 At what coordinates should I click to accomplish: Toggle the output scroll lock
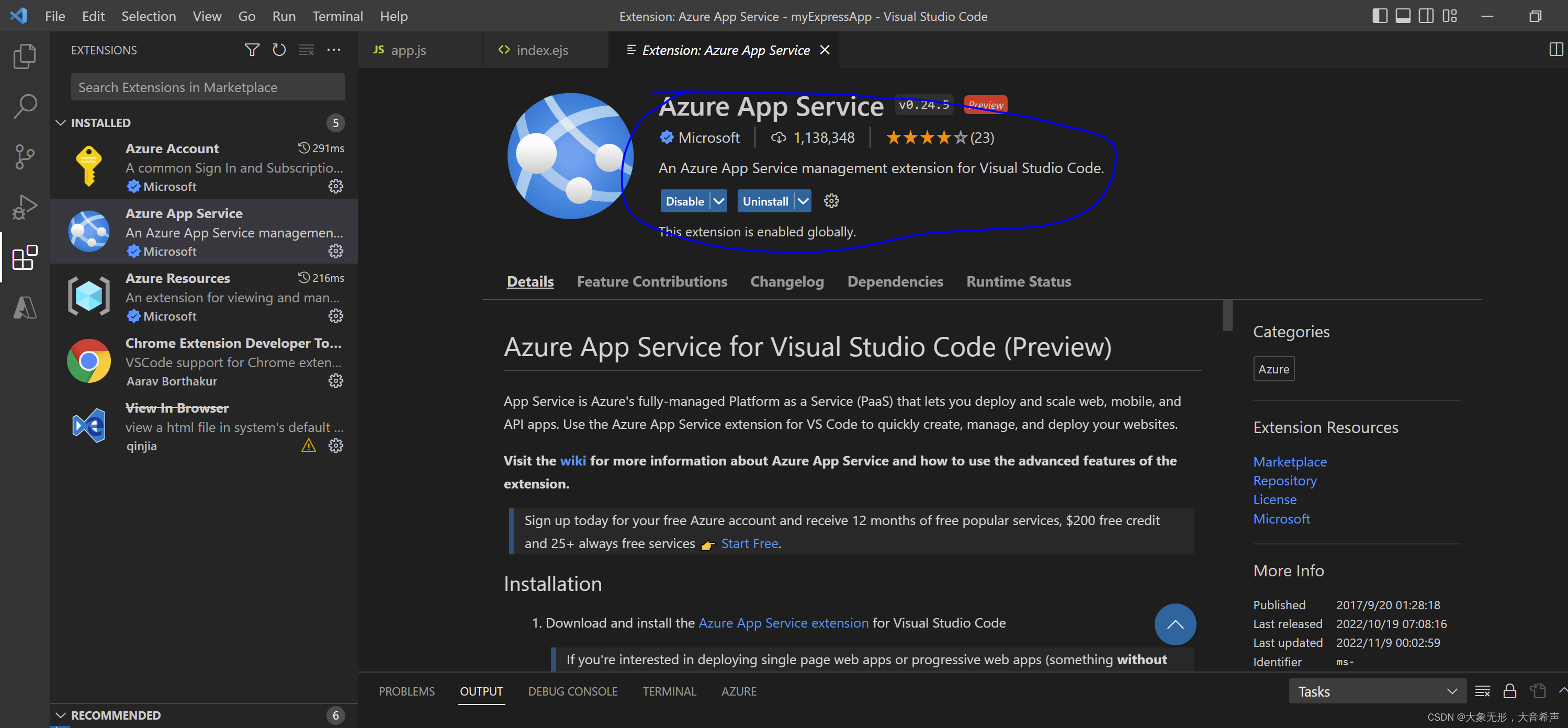tap(1509, 691)
